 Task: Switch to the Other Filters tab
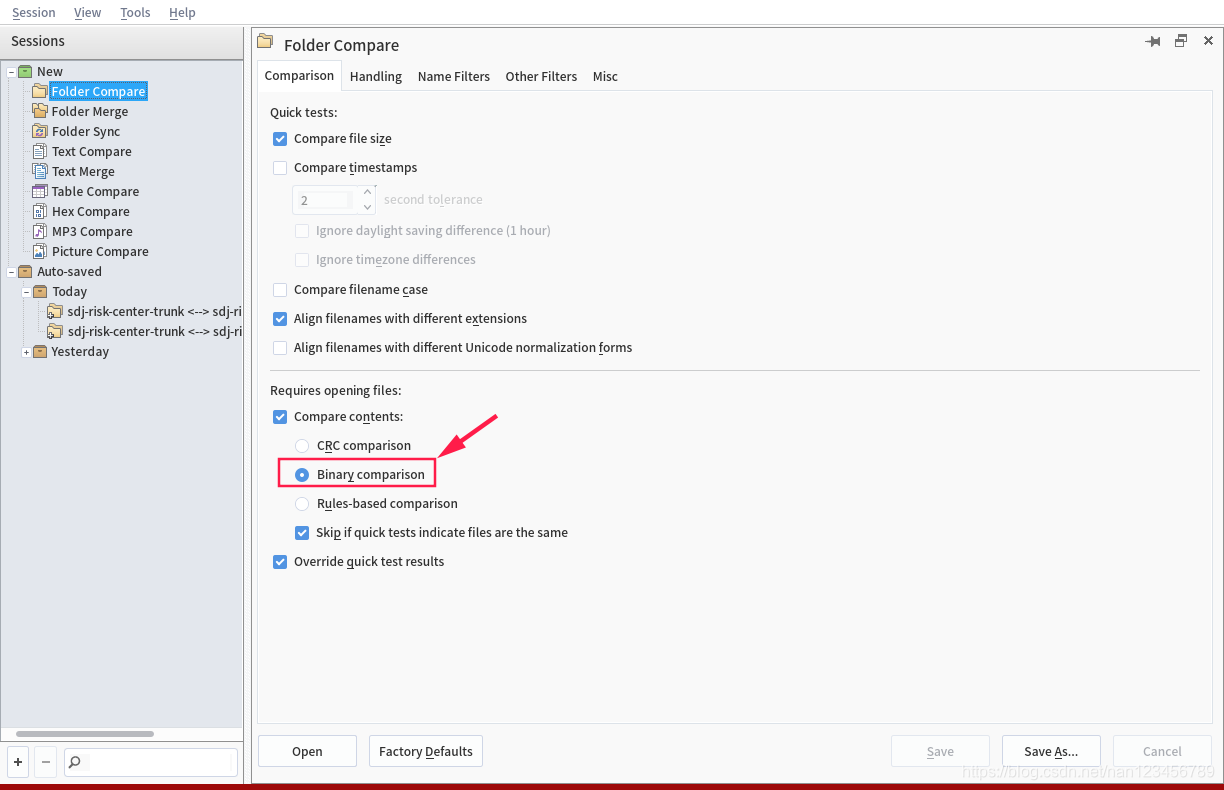click(541, 77)
